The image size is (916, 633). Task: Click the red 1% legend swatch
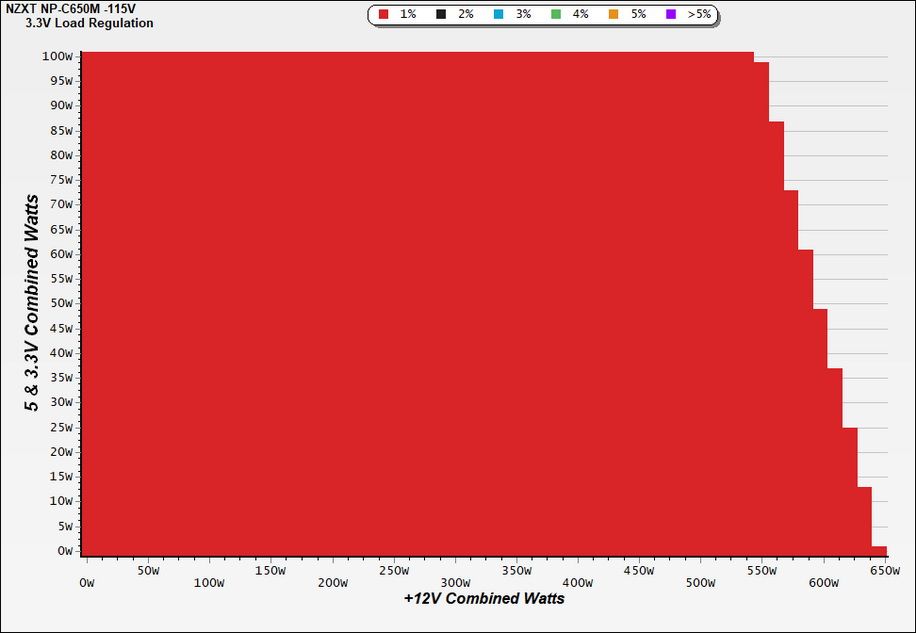(x=383, y=14)
